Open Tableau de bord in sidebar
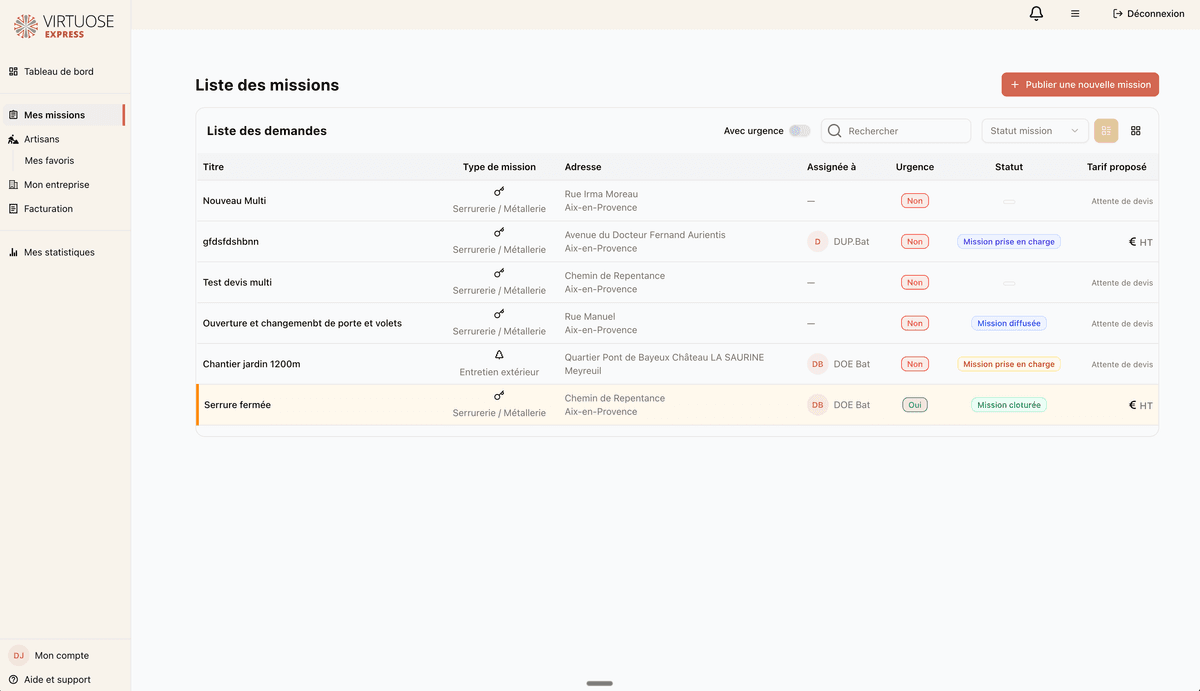The height and width of the screenshot is (691, 1200). (58, 72)
